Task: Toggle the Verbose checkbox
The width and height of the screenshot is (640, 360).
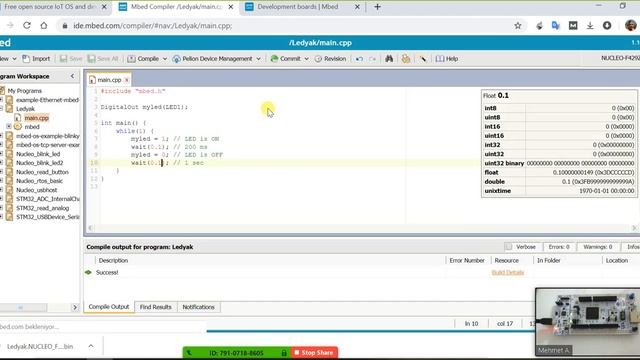Action: (508, 247)
